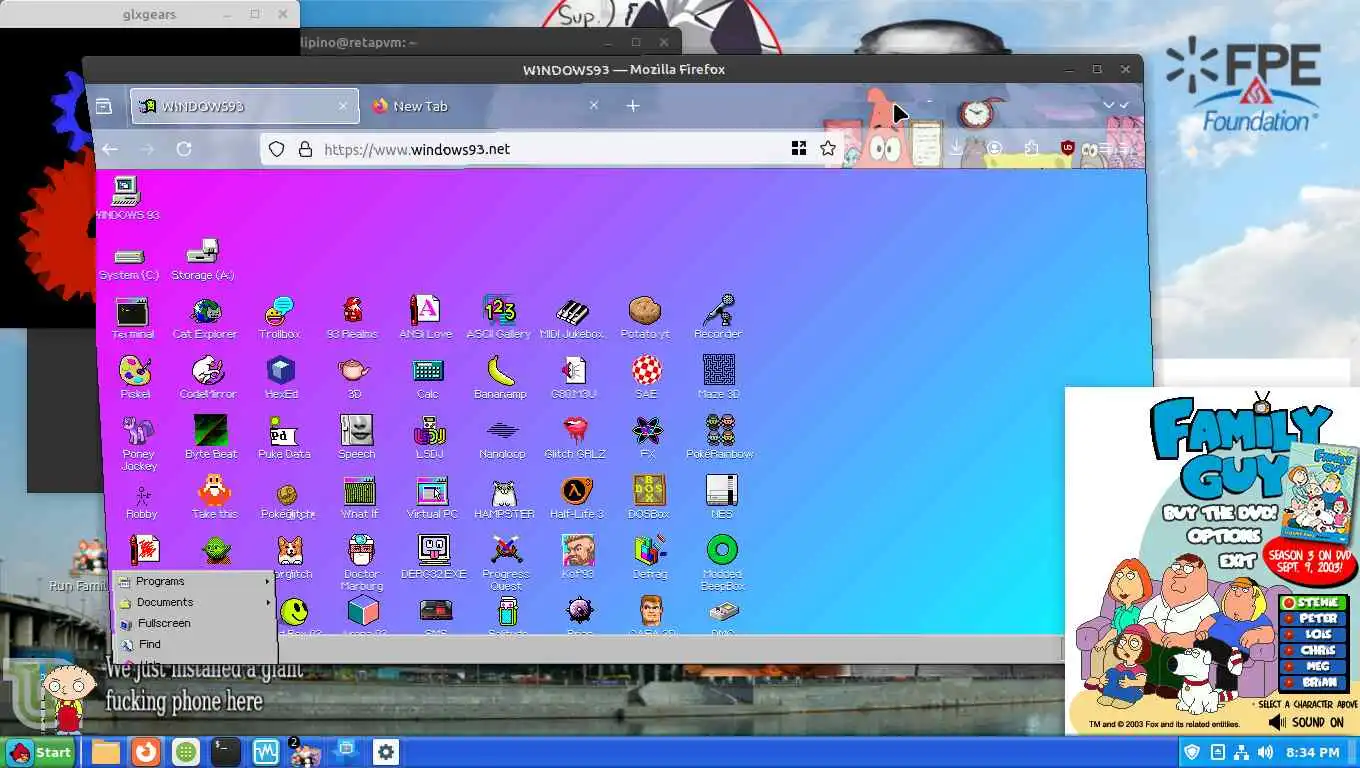This screenshot has height=768, width=1360.
Task: Open the WINDOWS 93 computer icon
Action: click(126, 198)
